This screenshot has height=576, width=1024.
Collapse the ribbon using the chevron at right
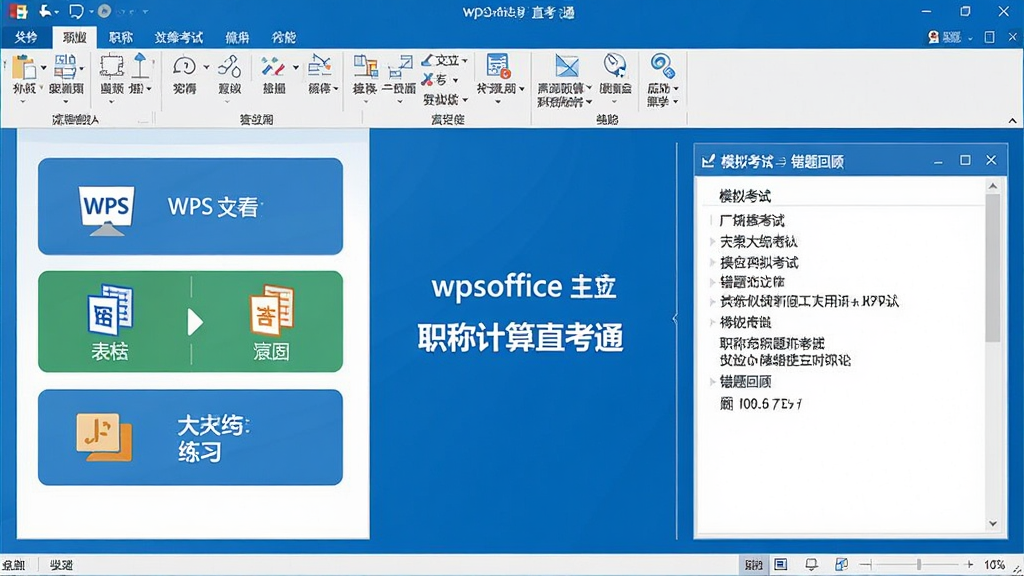(x=1012, y=121)
